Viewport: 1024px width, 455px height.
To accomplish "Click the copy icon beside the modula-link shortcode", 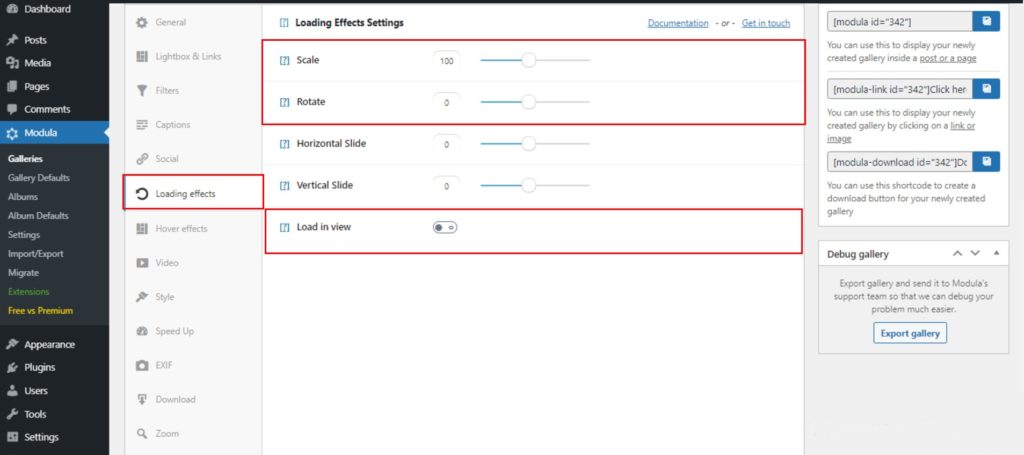I will (987, 90).
